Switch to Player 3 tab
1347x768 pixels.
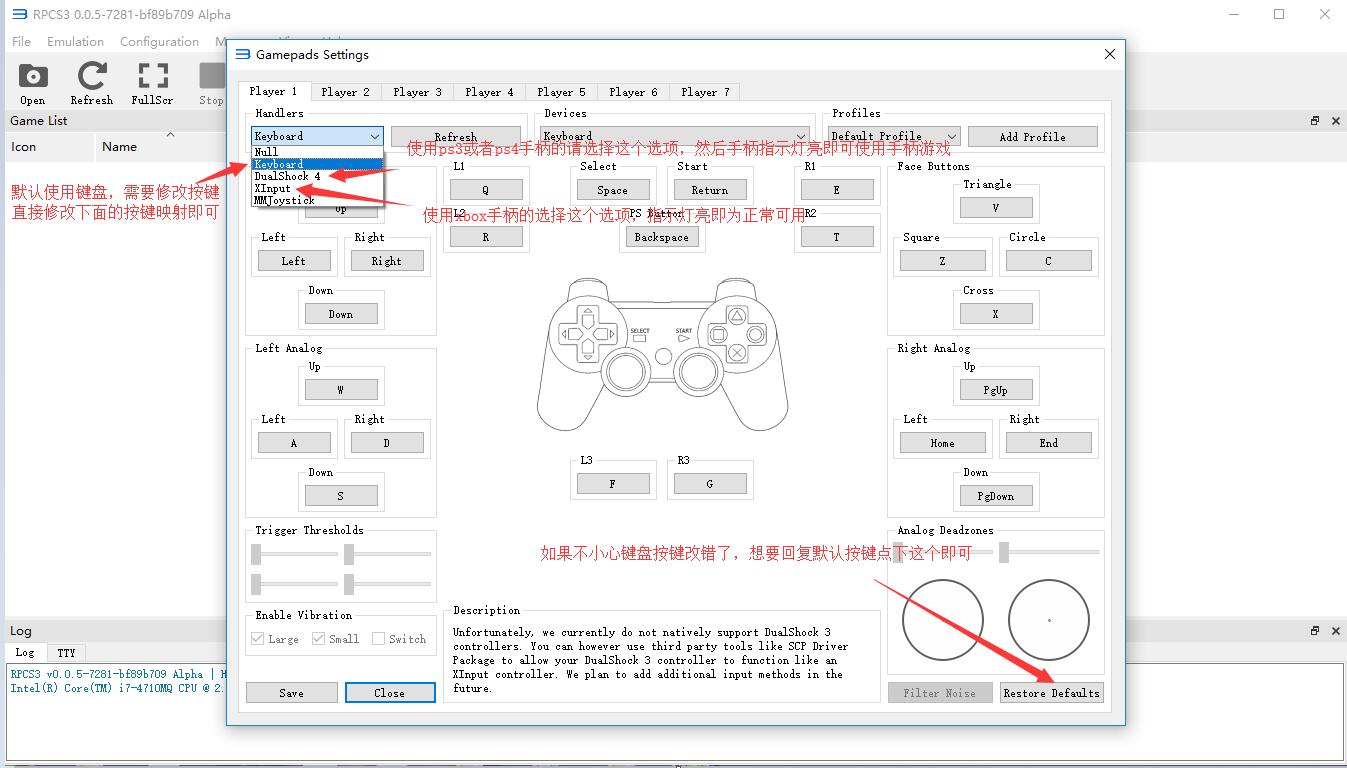417,92
